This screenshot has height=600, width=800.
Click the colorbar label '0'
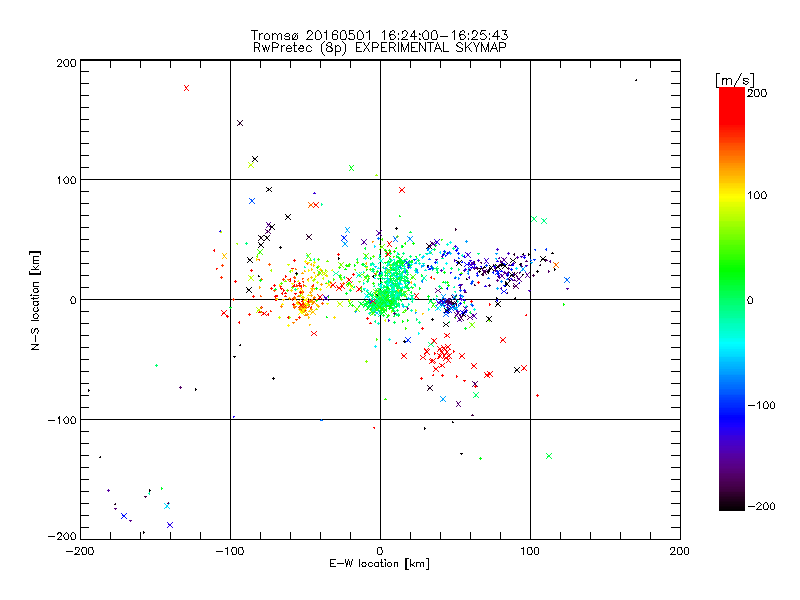[750, 300]
